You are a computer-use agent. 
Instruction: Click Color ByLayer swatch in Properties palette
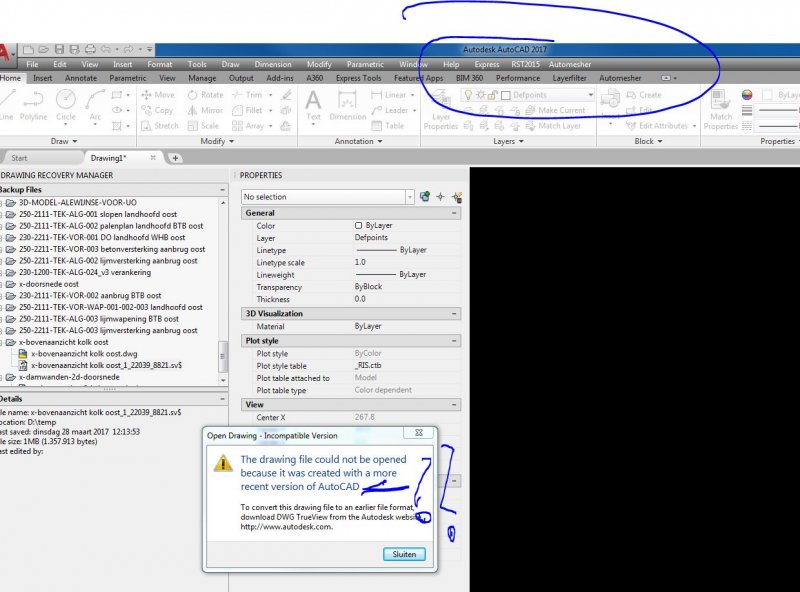pos(358,226)
